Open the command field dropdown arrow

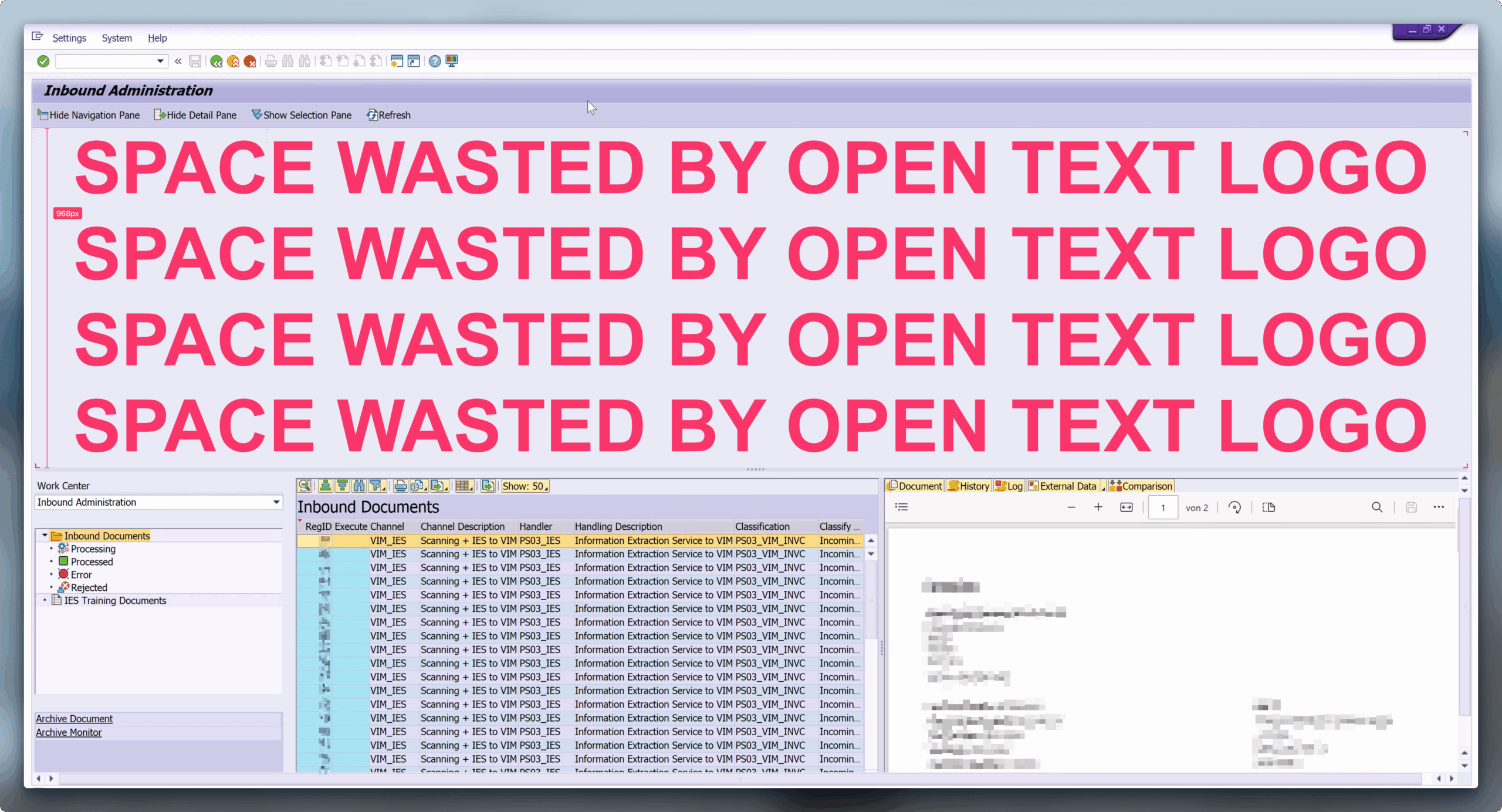point(160,61)
